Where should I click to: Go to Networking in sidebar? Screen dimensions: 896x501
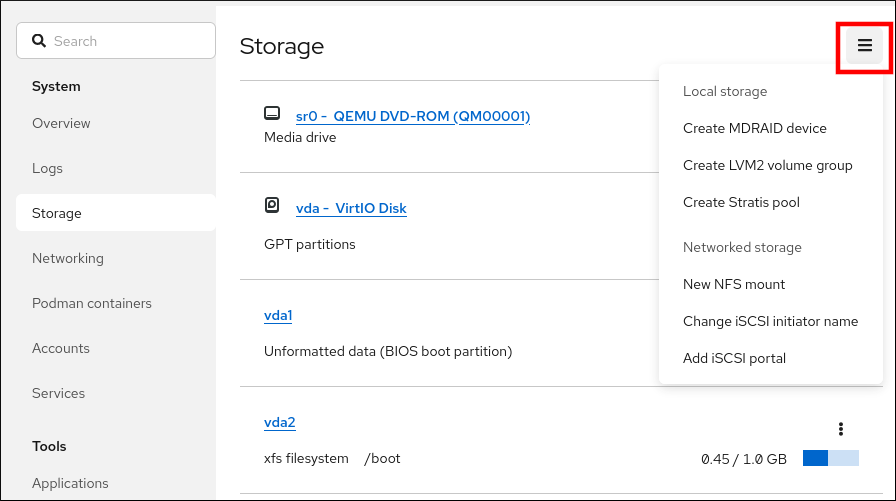67,258
